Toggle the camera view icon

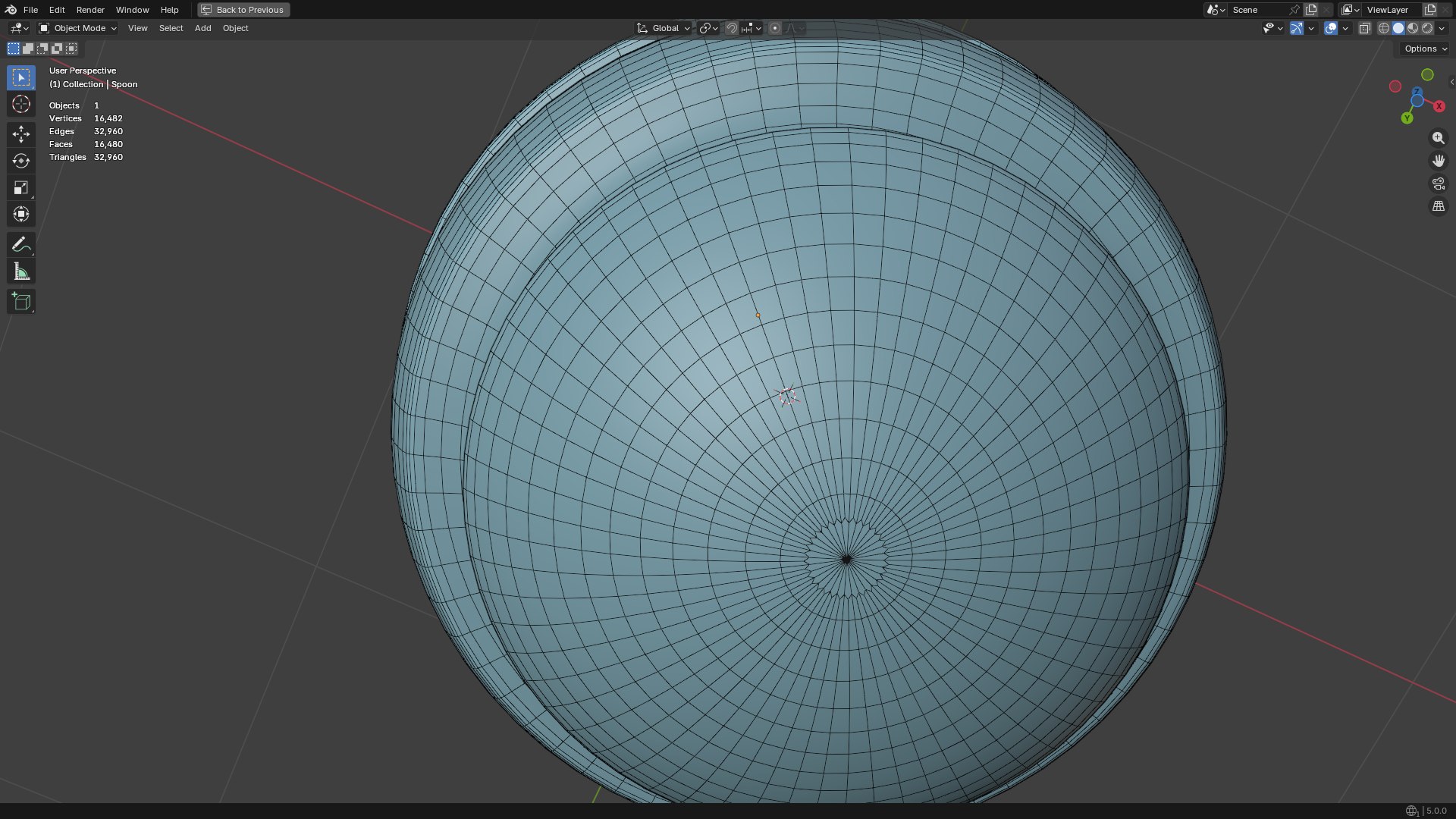click(x=1438, y=184)
